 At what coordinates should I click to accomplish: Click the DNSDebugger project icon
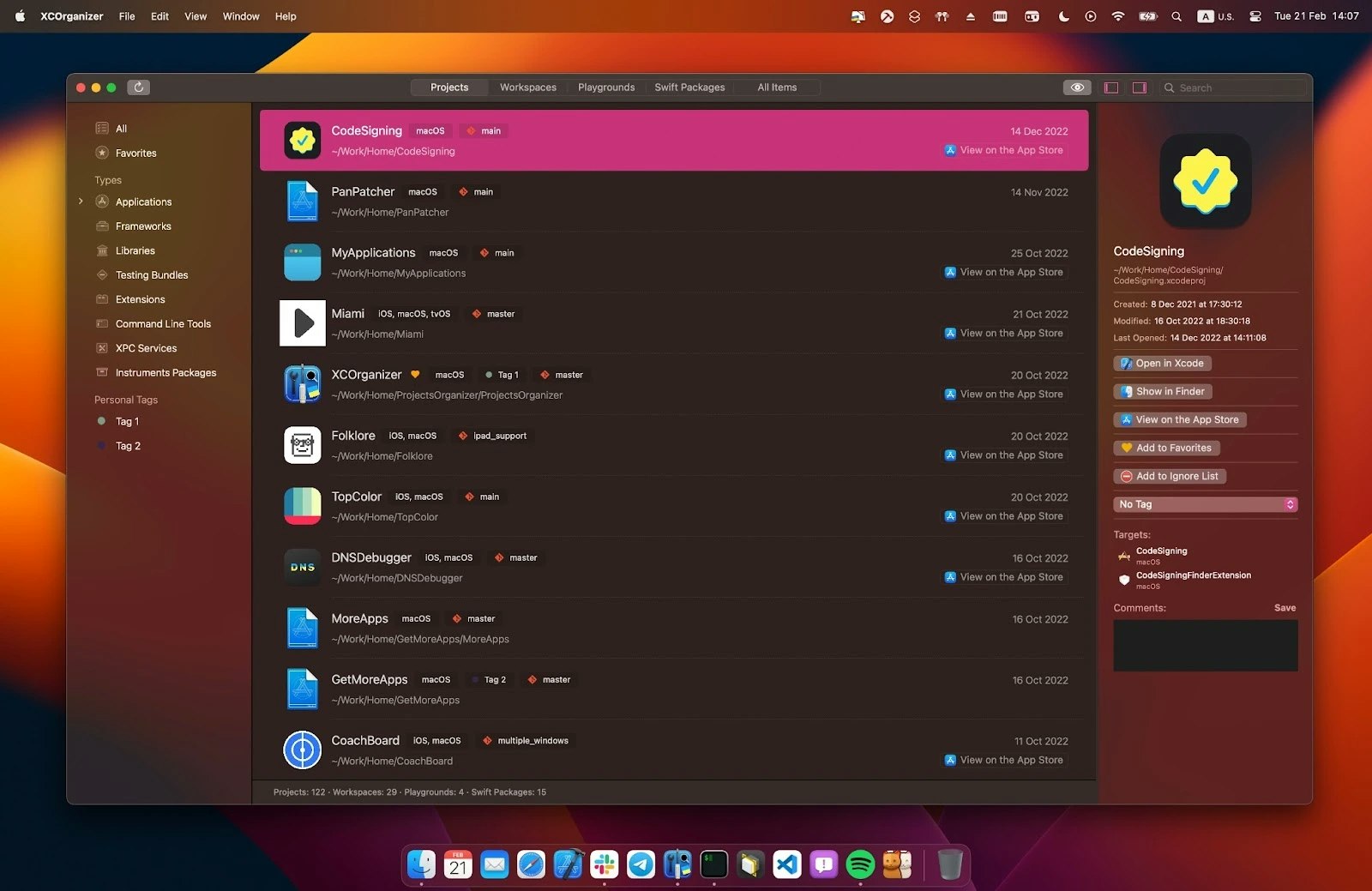(303, 567)
